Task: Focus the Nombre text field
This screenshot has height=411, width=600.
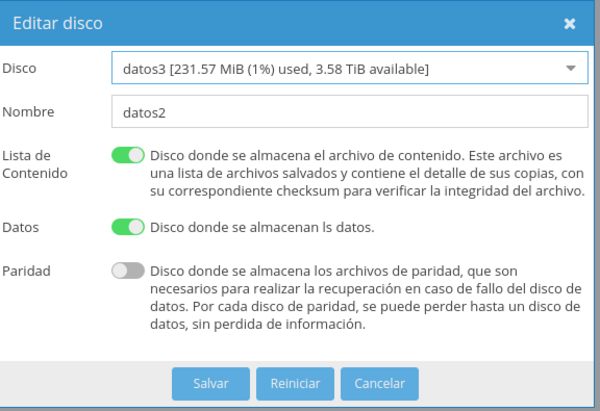Action: tap(348, 112)
